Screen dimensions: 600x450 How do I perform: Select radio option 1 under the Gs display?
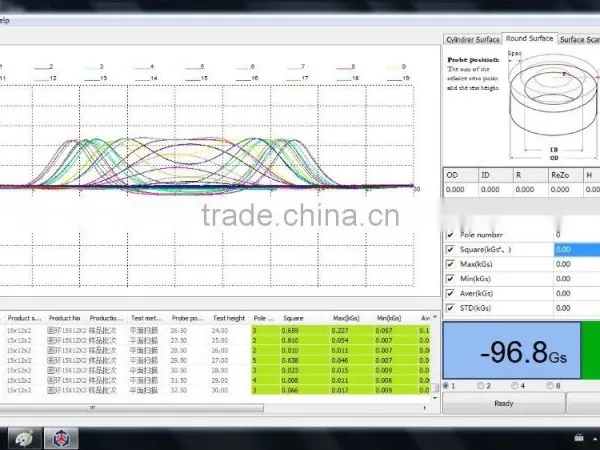coord(446,386)
